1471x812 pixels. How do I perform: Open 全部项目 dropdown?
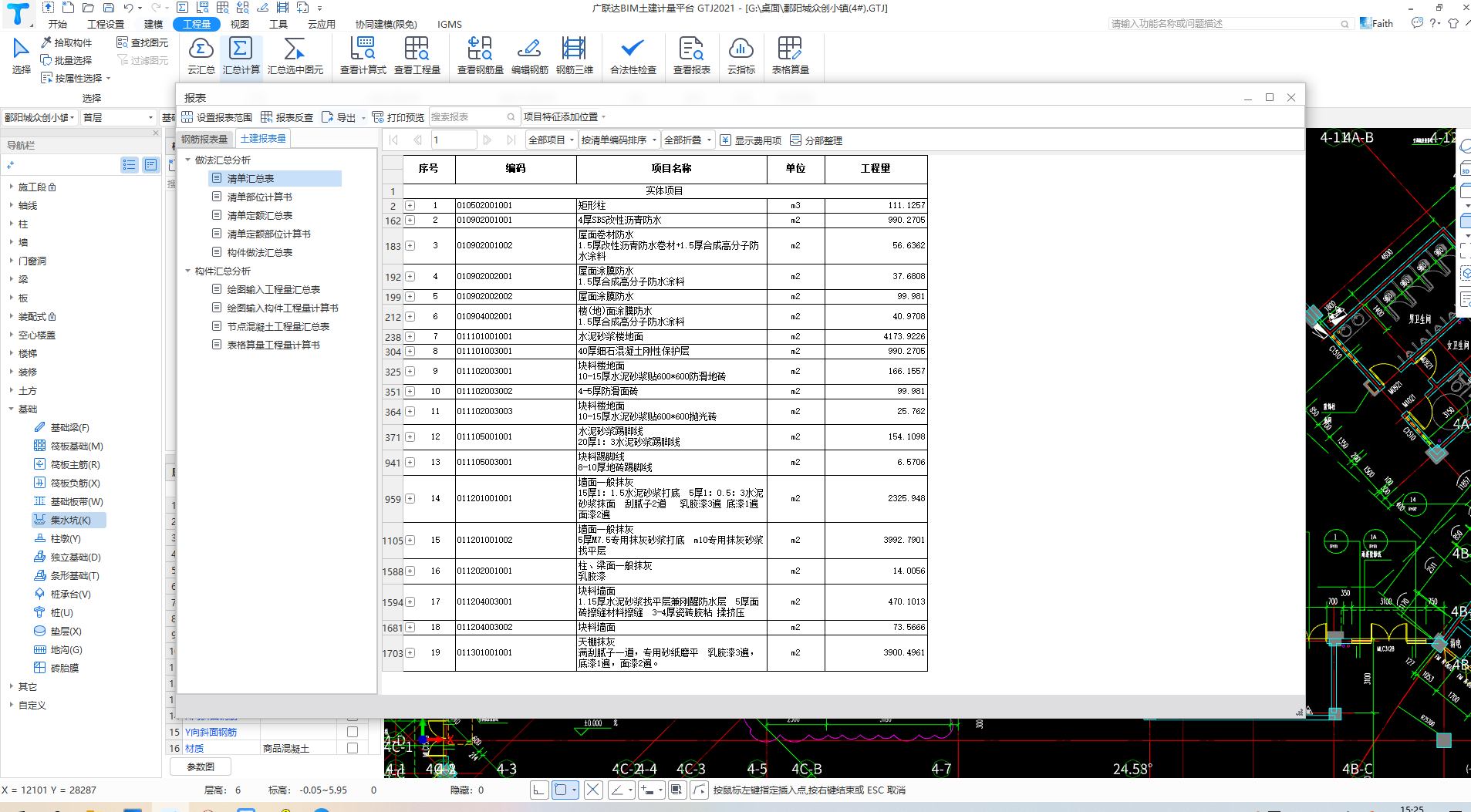tap(551, 140)
